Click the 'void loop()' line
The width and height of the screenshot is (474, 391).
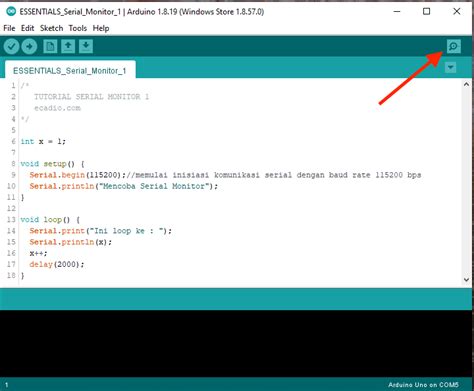click(50, 220)
